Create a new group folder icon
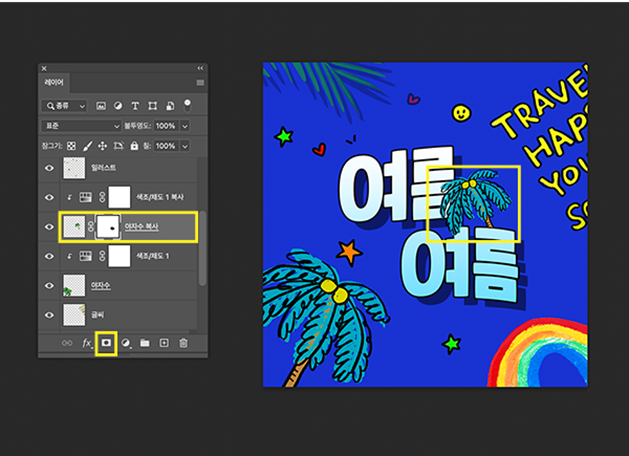This screenshot has height=456, width=629. click(x=145, y=343)
